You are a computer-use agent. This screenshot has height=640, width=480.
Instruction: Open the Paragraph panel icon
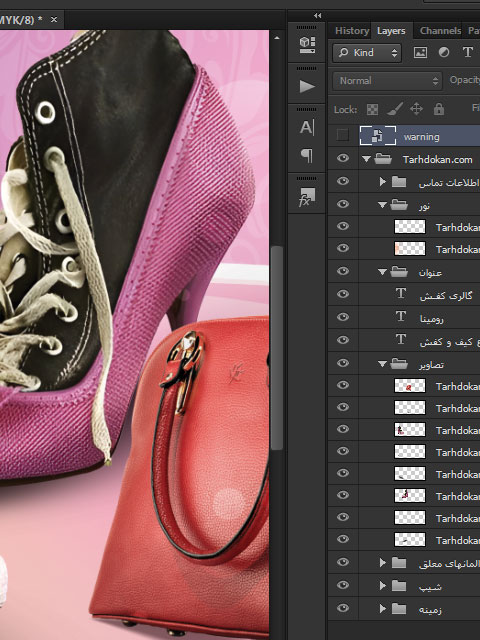(x=307, y=155)
